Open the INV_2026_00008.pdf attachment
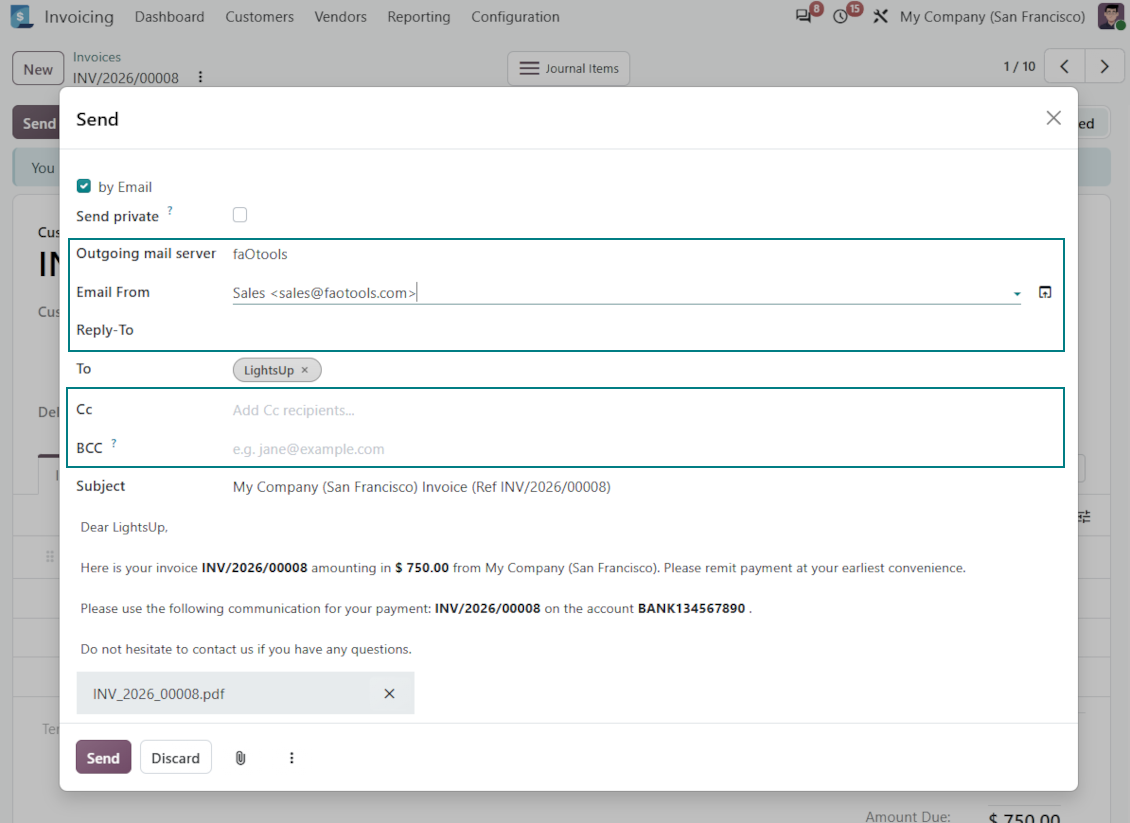The width and height of the screenshot is (1130, 823). tap(159, 693)
